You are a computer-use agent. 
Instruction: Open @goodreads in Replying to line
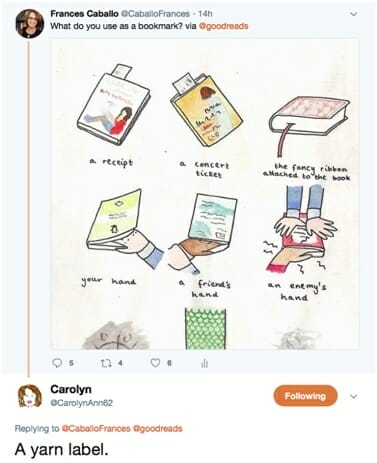pyautogui.click(x=157, y=428)
